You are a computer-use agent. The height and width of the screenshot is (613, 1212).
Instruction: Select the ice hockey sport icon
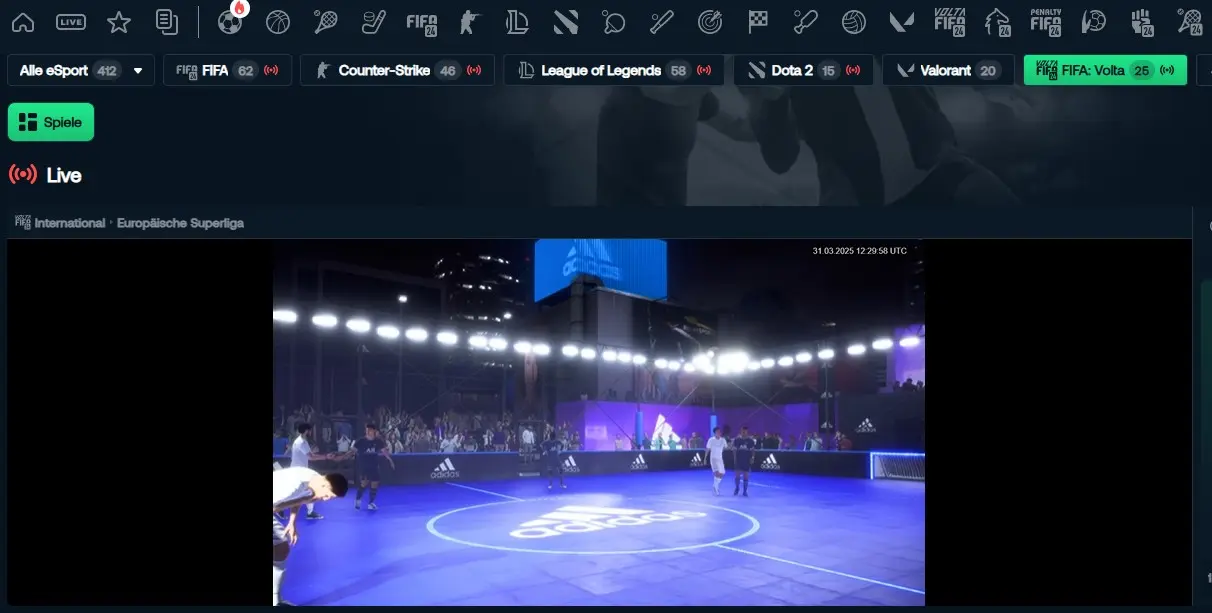click(374, 21)
